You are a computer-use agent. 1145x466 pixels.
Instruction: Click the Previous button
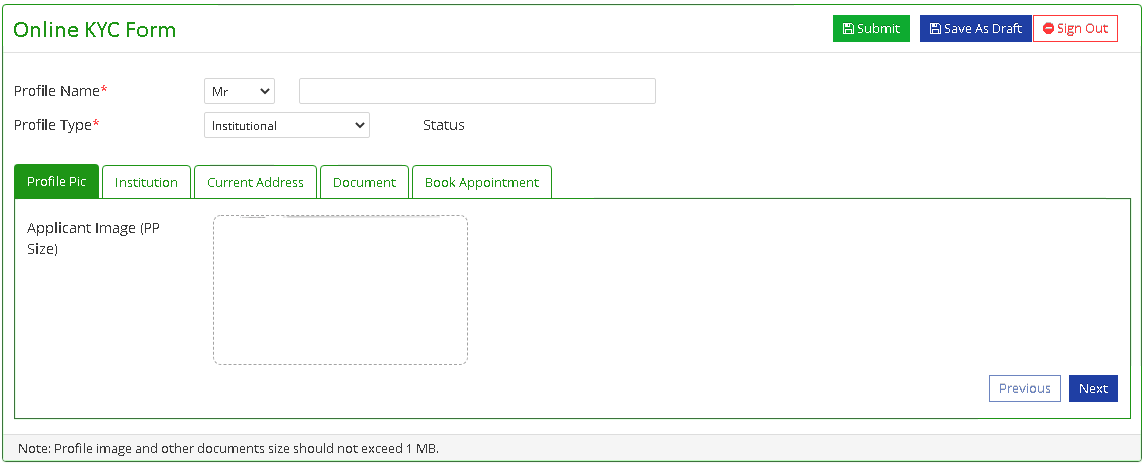point(1025,389)
